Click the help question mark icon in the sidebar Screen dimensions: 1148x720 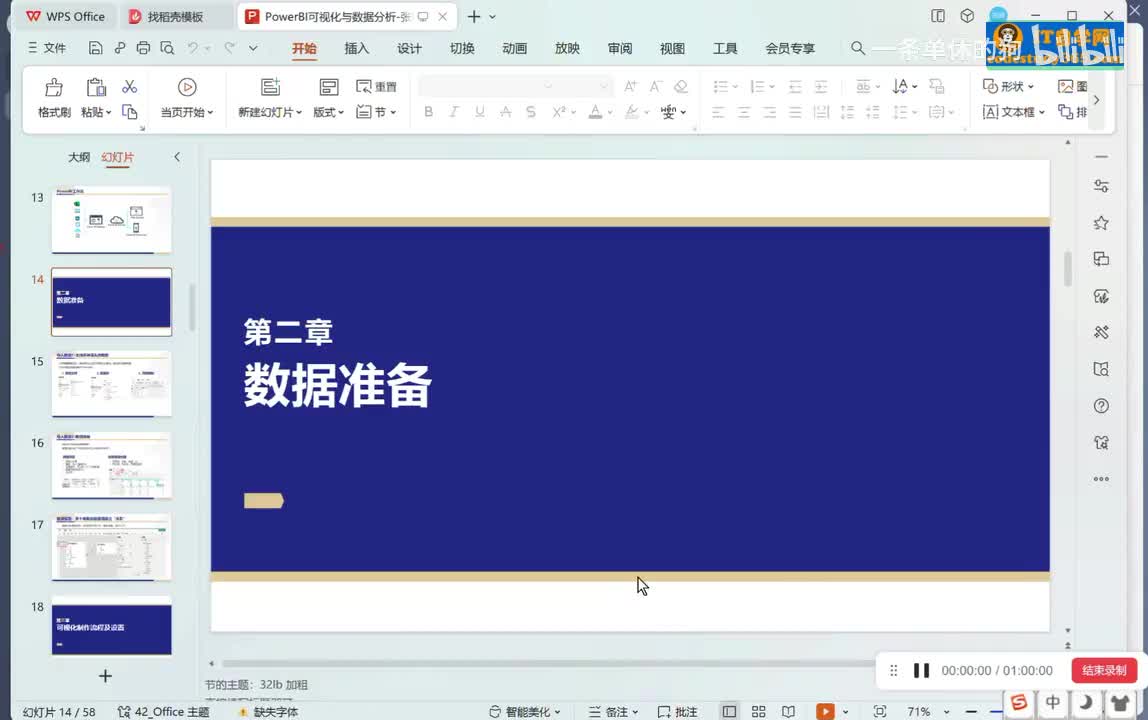(x=1101, y=406)
